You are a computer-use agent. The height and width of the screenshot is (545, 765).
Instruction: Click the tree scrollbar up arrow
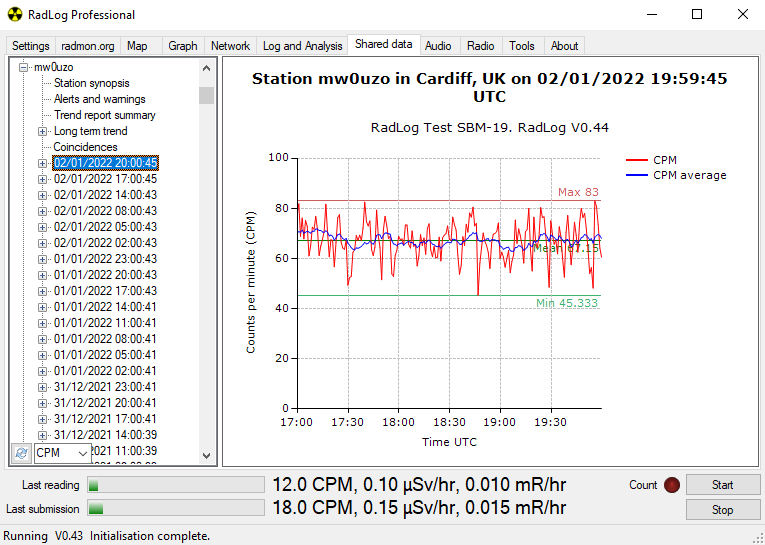click(206, 68)
